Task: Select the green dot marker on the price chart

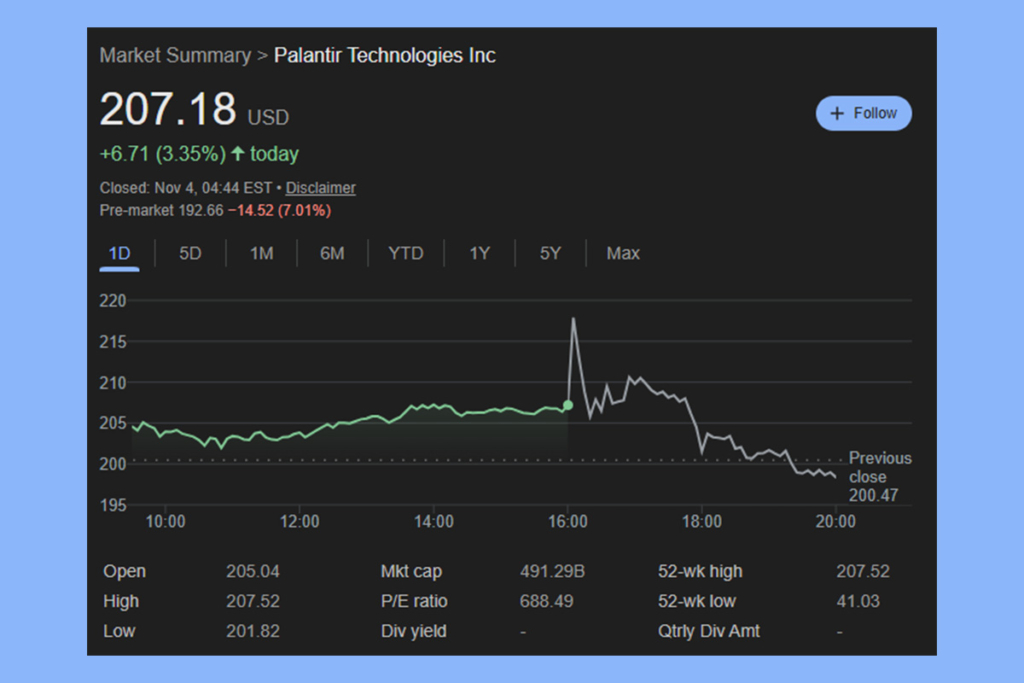Action: coord(567,405)
